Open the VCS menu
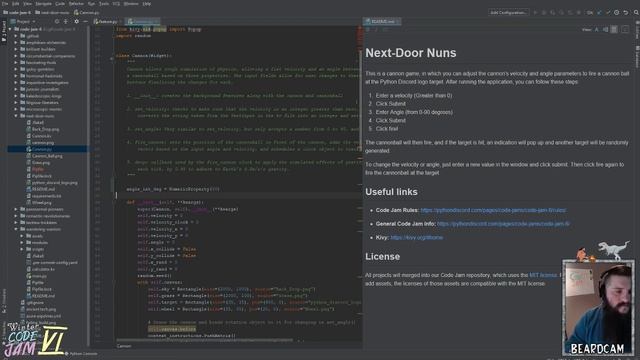The image size is (640, 360). (116, 4)
